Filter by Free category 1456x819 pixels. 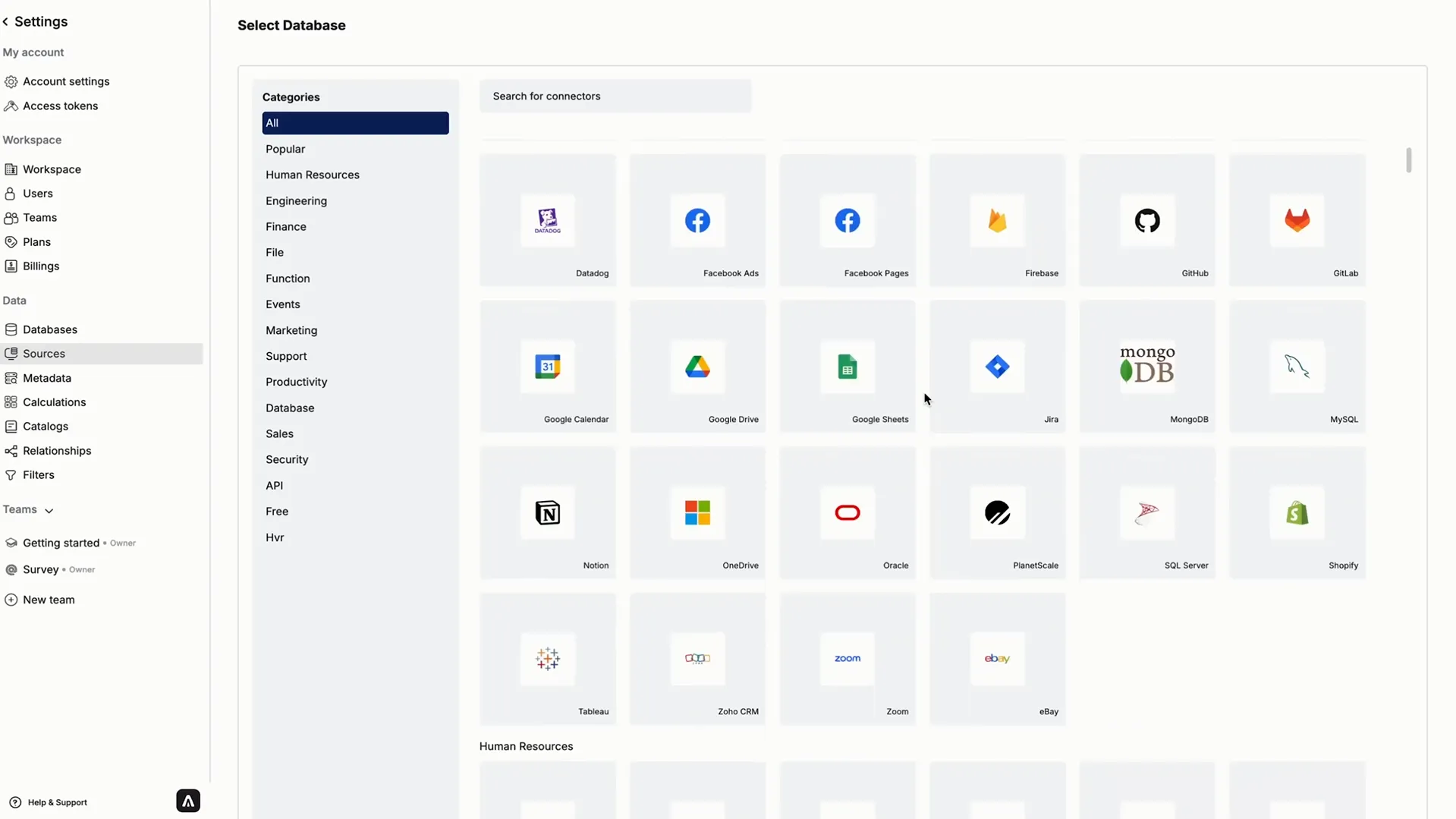point(277,512)
